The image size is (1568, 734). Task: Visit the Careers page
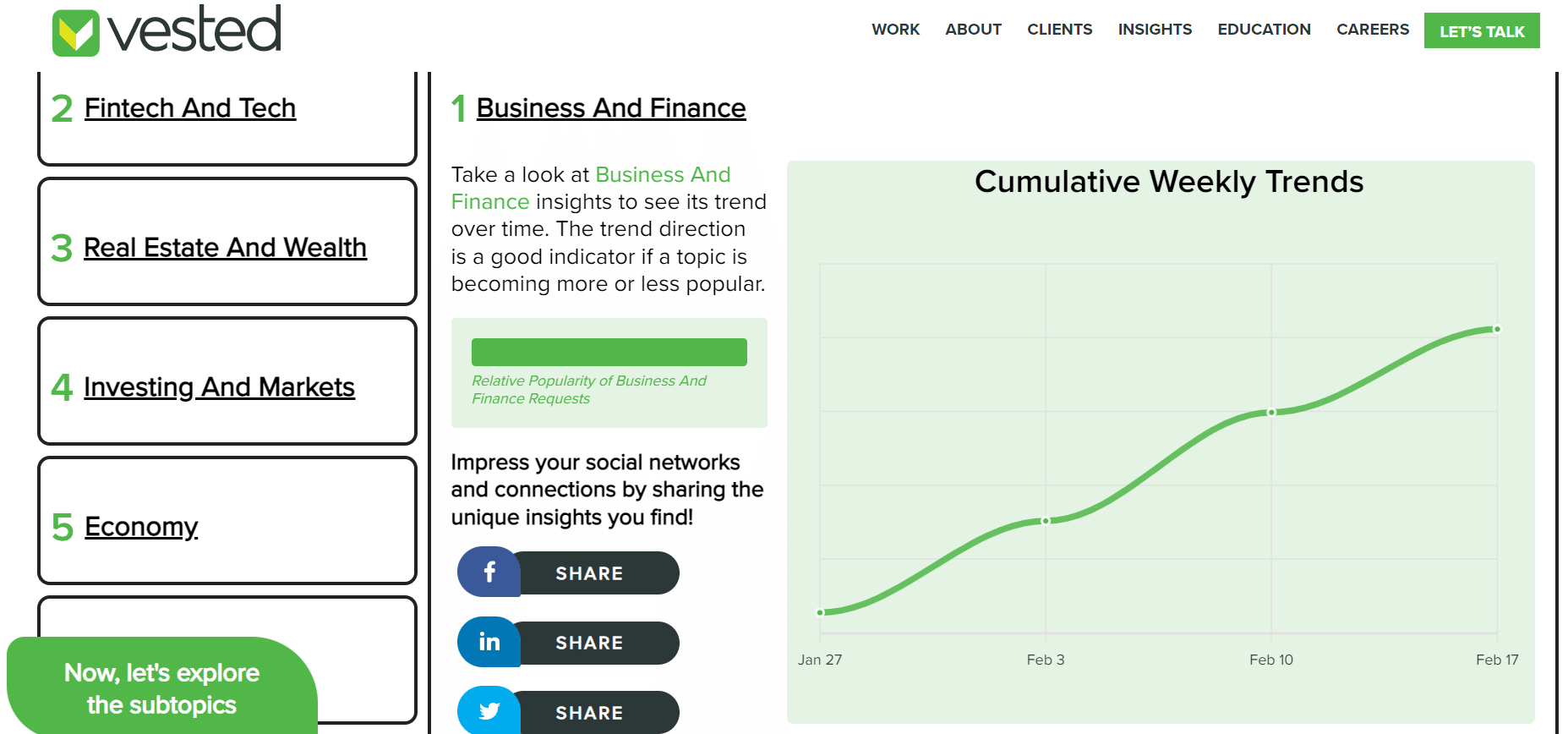1373,30
